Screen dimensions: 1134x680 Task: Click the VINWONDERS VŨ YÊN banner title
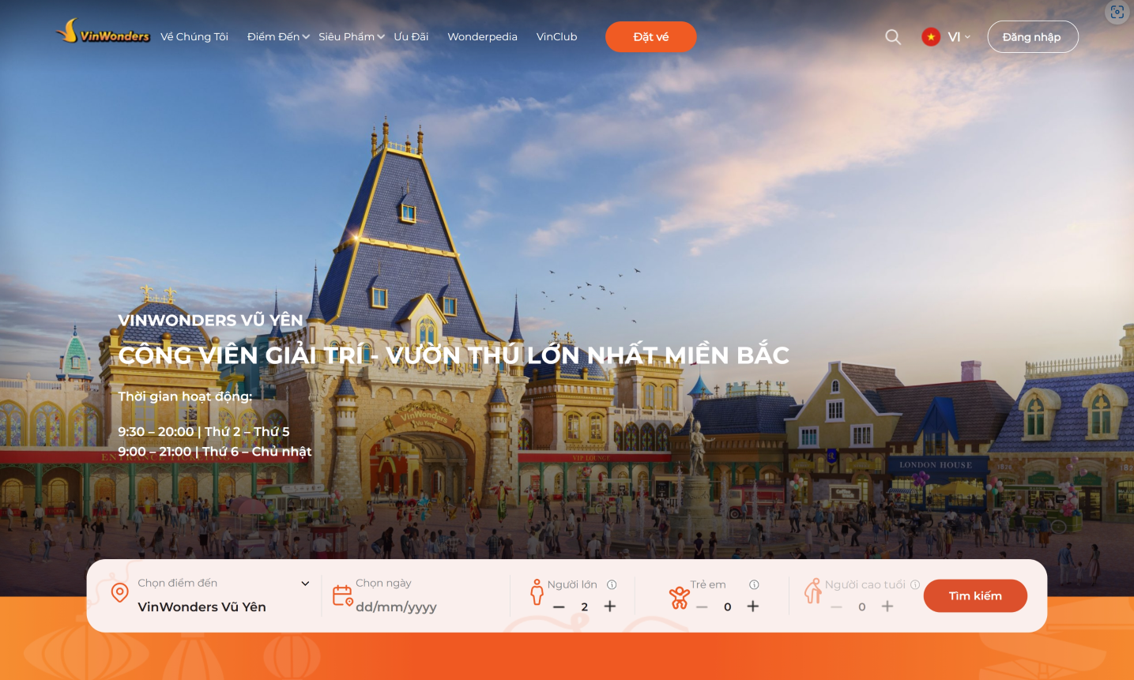210,320
